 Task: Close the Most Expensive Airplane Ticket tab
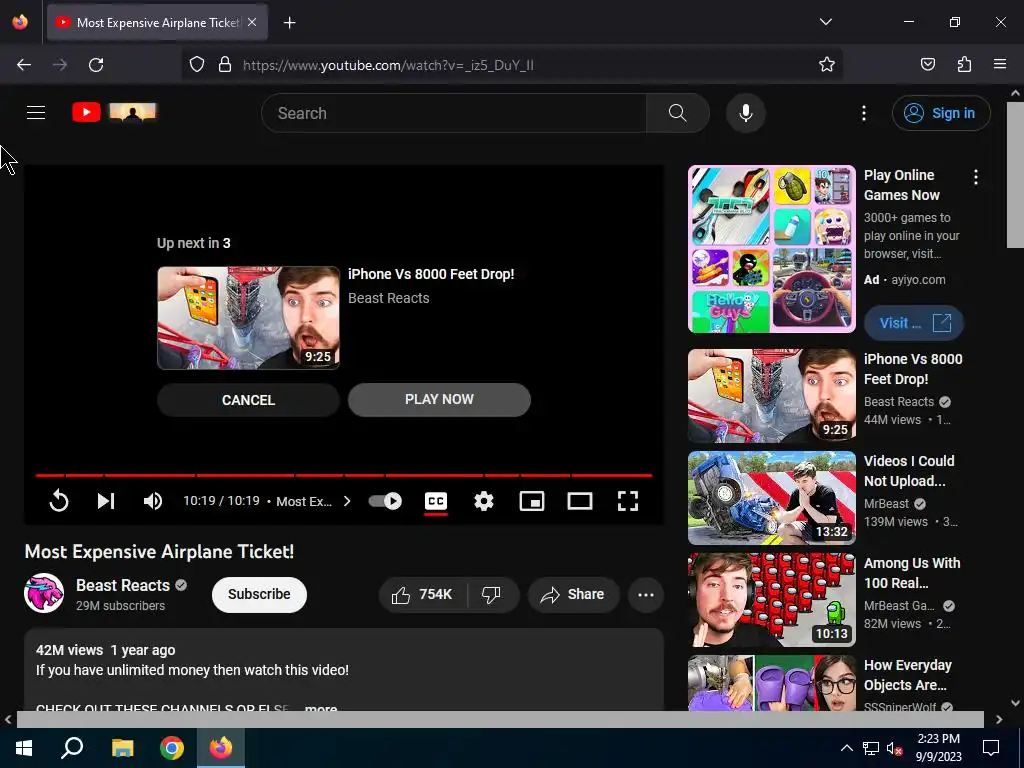click(252, 22)
